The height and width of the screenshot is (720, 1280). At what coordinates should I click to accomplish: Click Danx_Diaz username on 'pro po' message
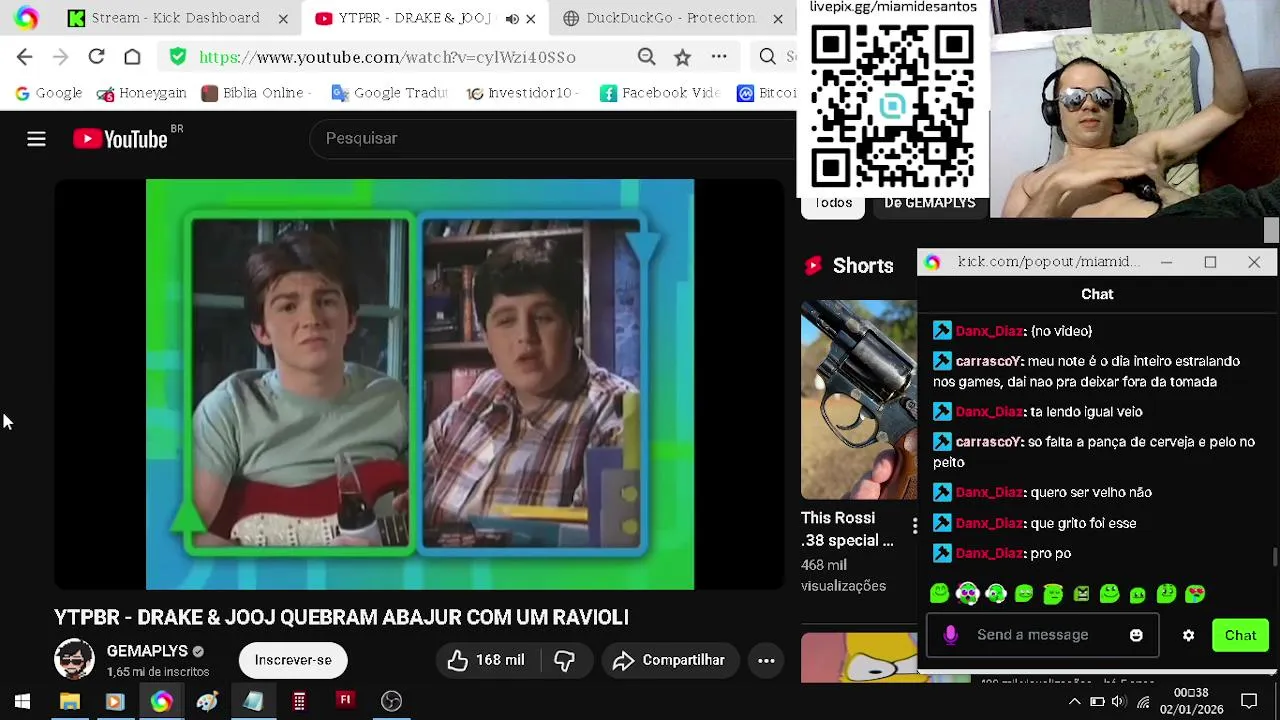tap(989, 553)
